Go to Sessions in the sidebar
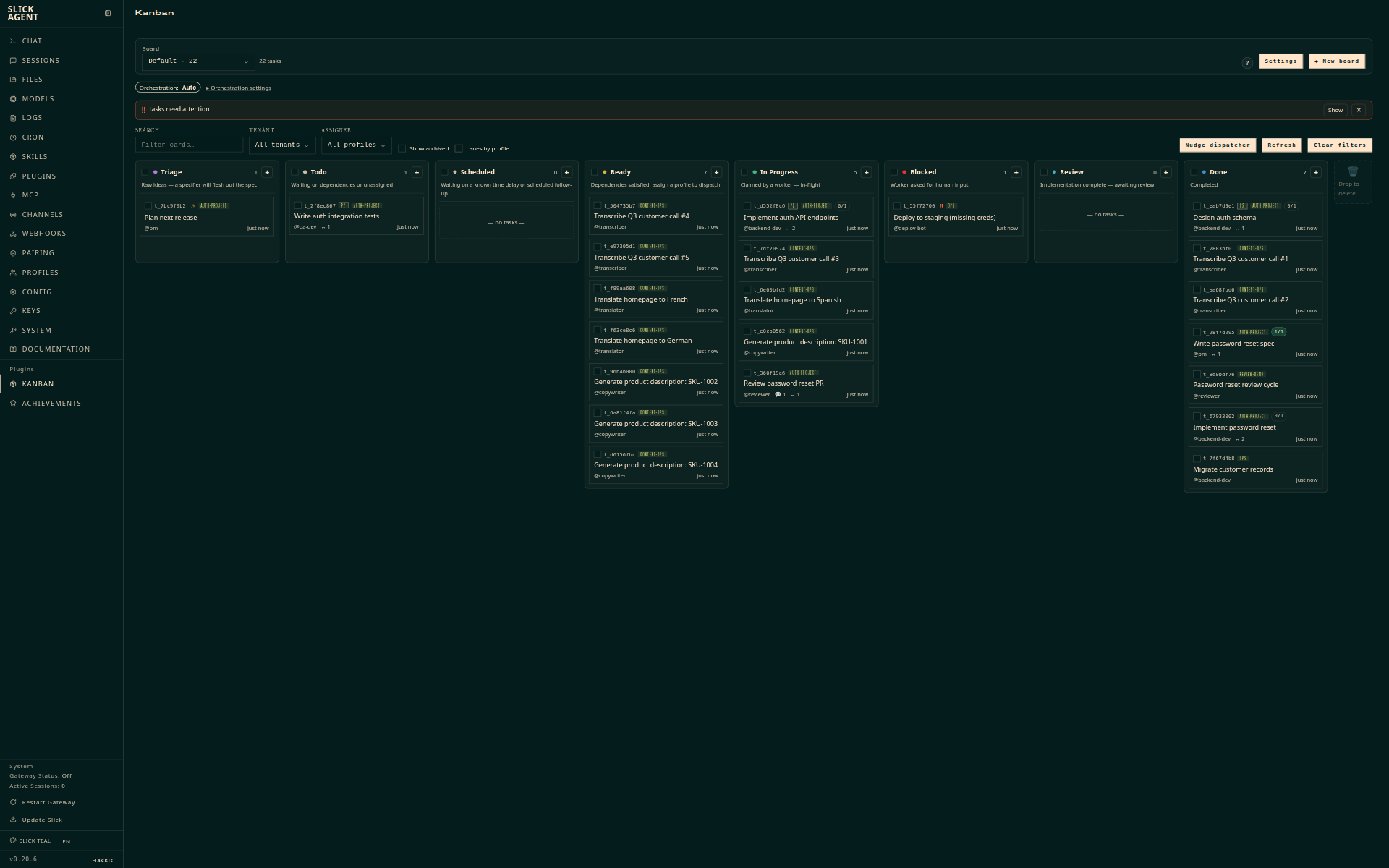 [61, 61]
